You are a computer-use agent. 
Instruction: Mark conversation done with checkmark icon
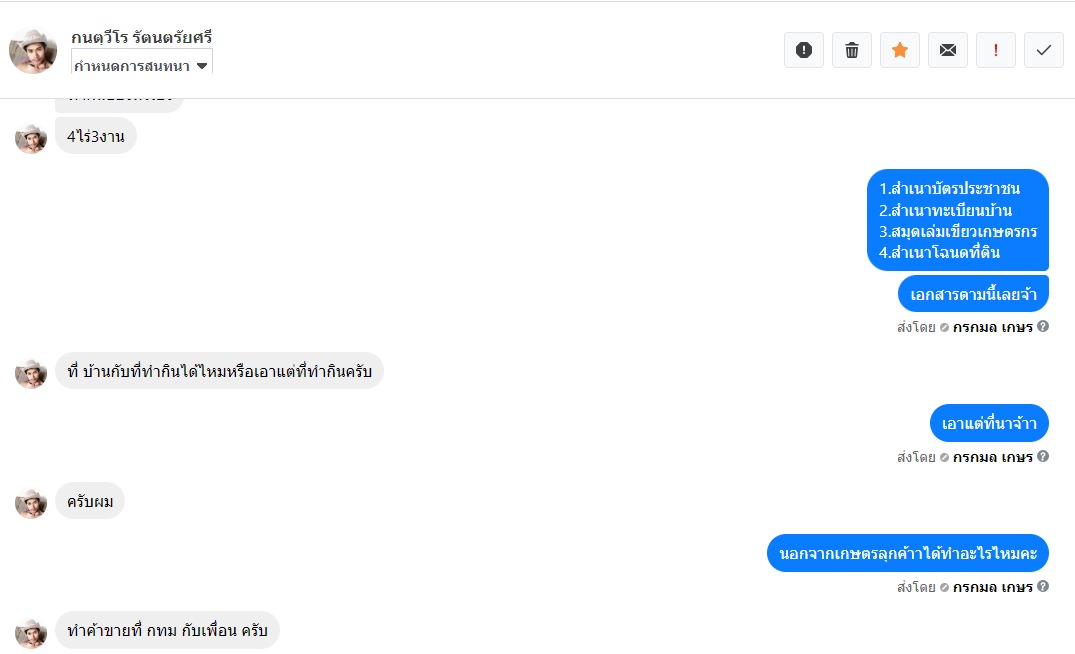tap(1044, 50)
